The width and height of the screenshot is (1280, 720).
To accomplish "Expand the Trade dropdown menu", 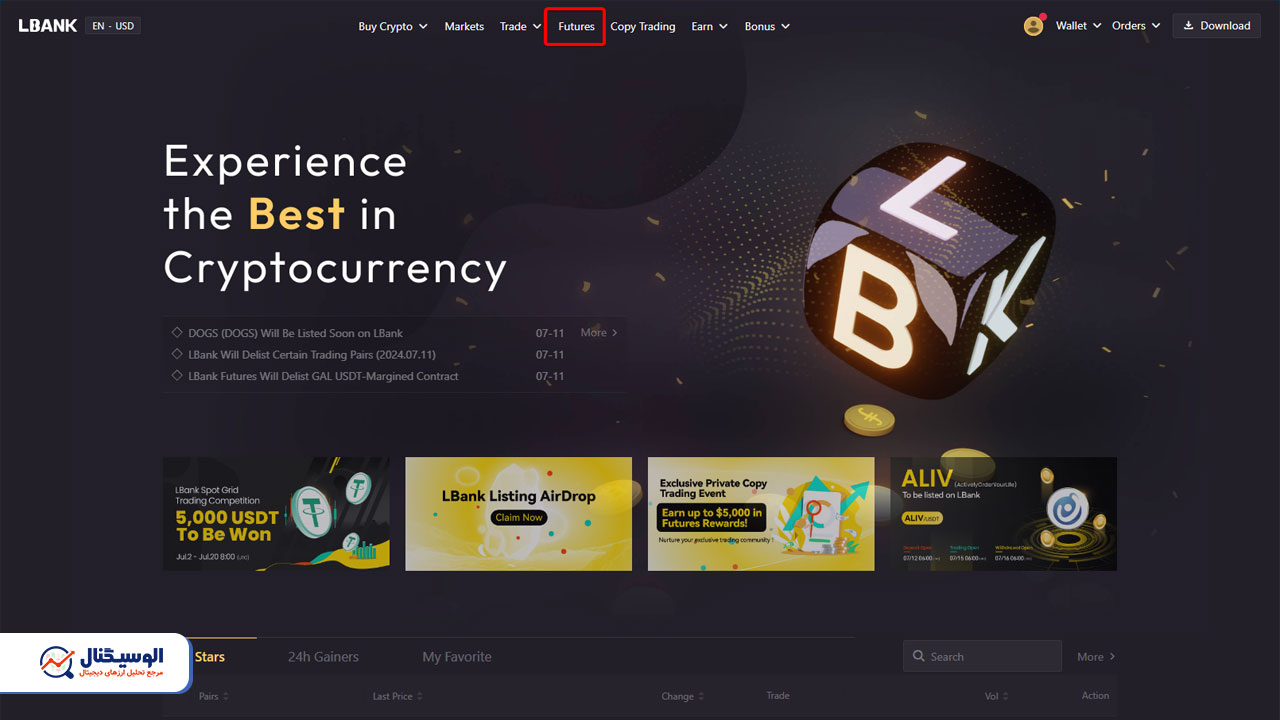I will [521, 26].
